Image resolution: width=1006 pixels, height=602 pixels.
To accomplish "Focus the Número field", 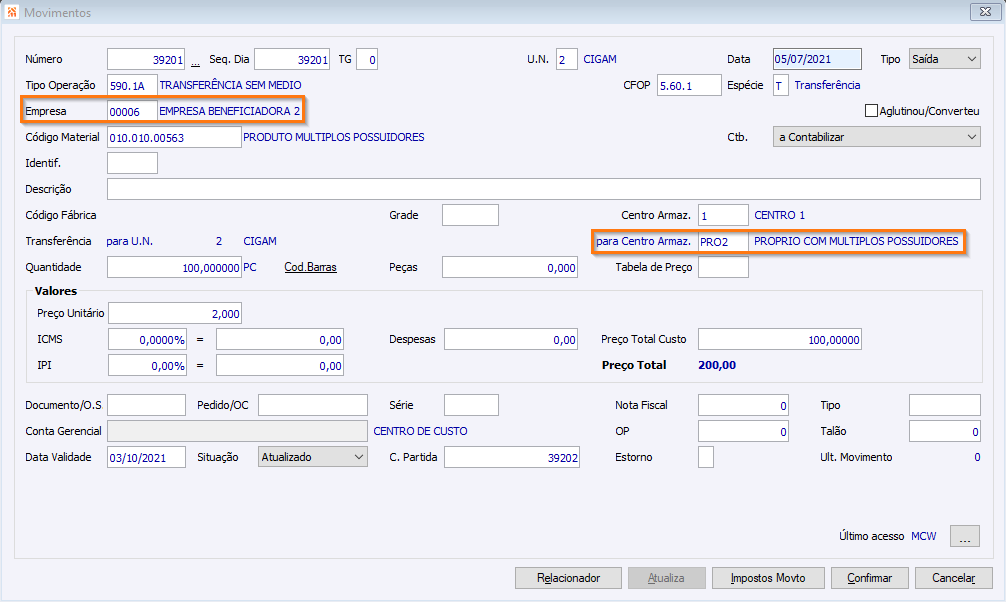I will pyautogui.click(x=146, y=59).
